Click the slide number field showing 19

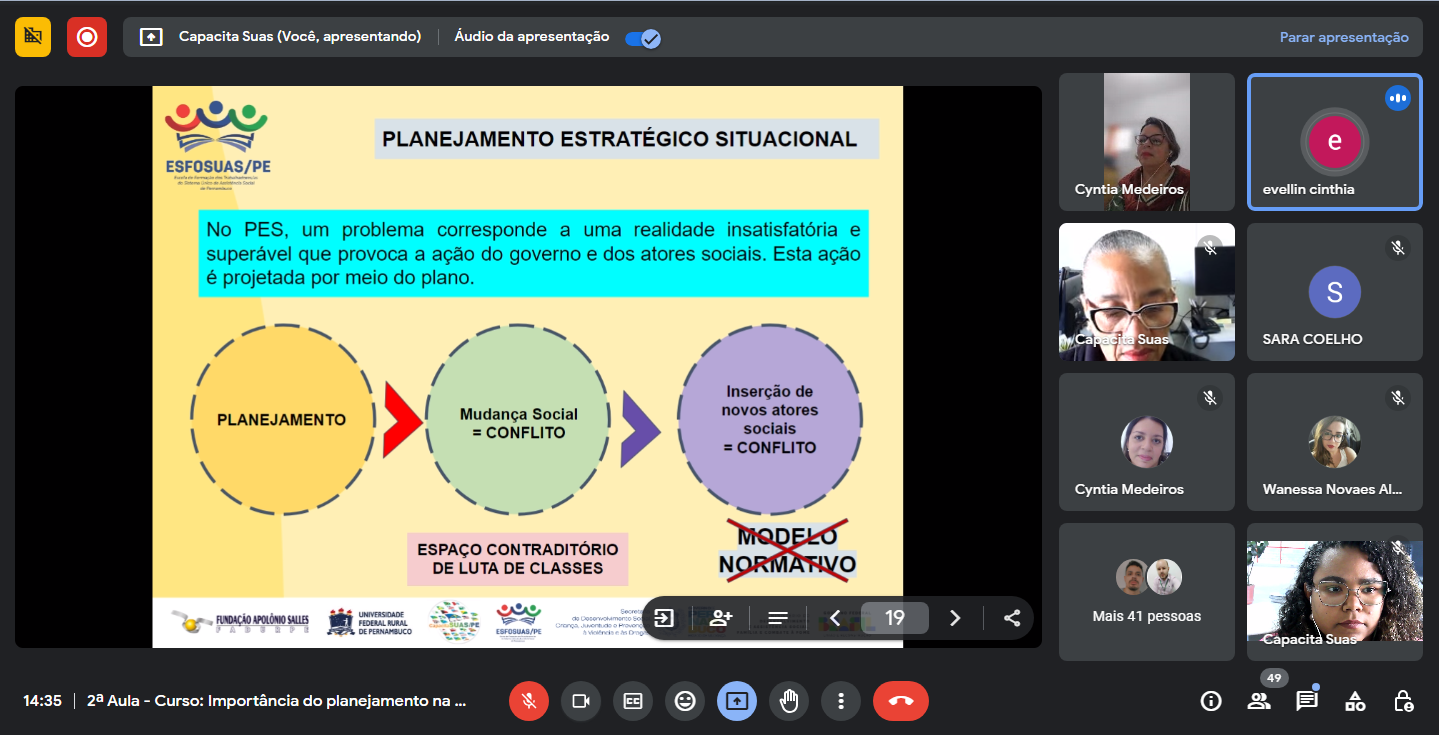(895, 618)
